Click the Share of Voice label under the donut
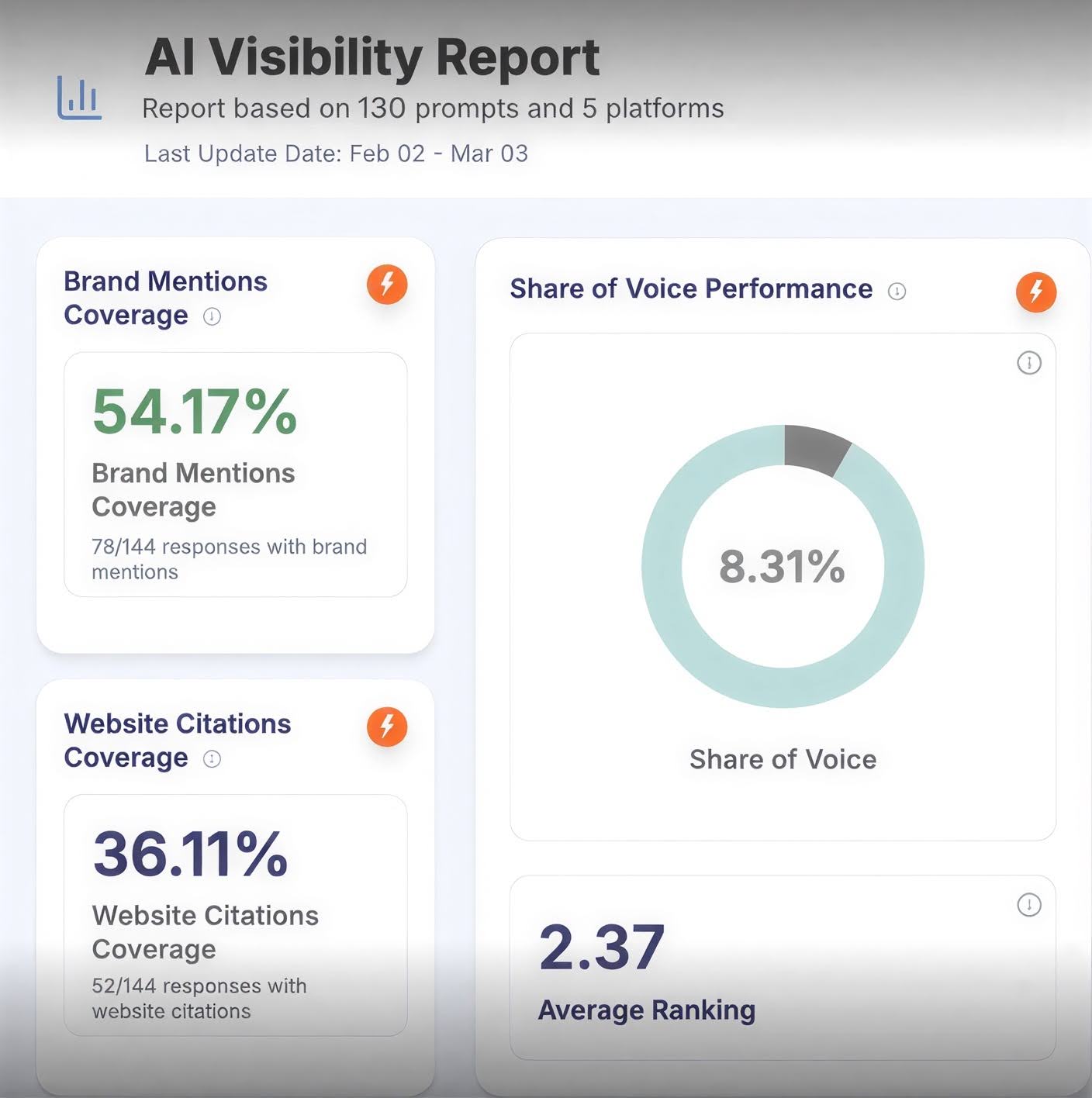The width and height of the screenshot is (1092, 1098). click(782, 759)
